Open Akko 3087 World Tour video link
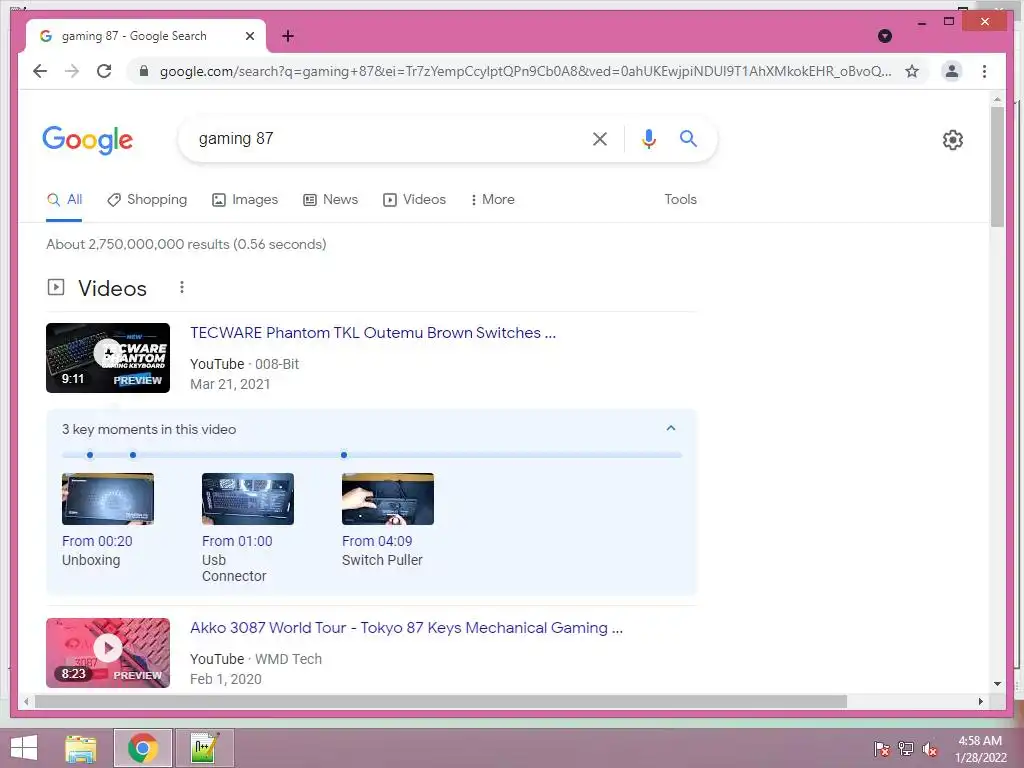This screenshot has height=768, width=1024. (x=406, y=628)
